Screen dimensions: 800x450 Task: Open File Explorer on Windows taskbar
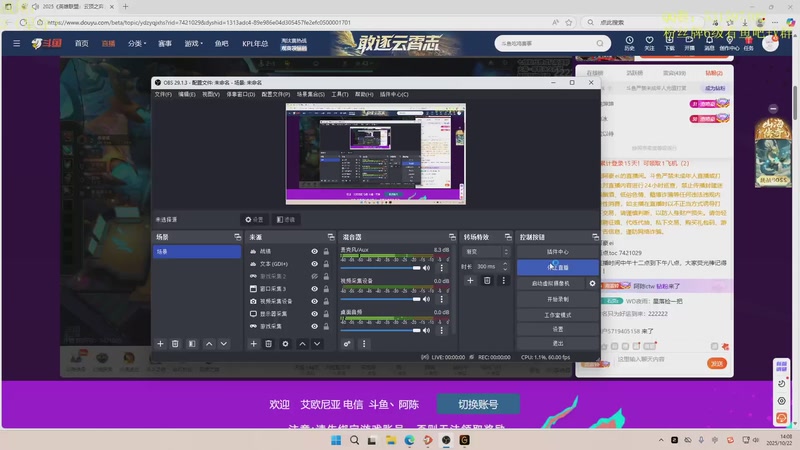coord(391,440)
